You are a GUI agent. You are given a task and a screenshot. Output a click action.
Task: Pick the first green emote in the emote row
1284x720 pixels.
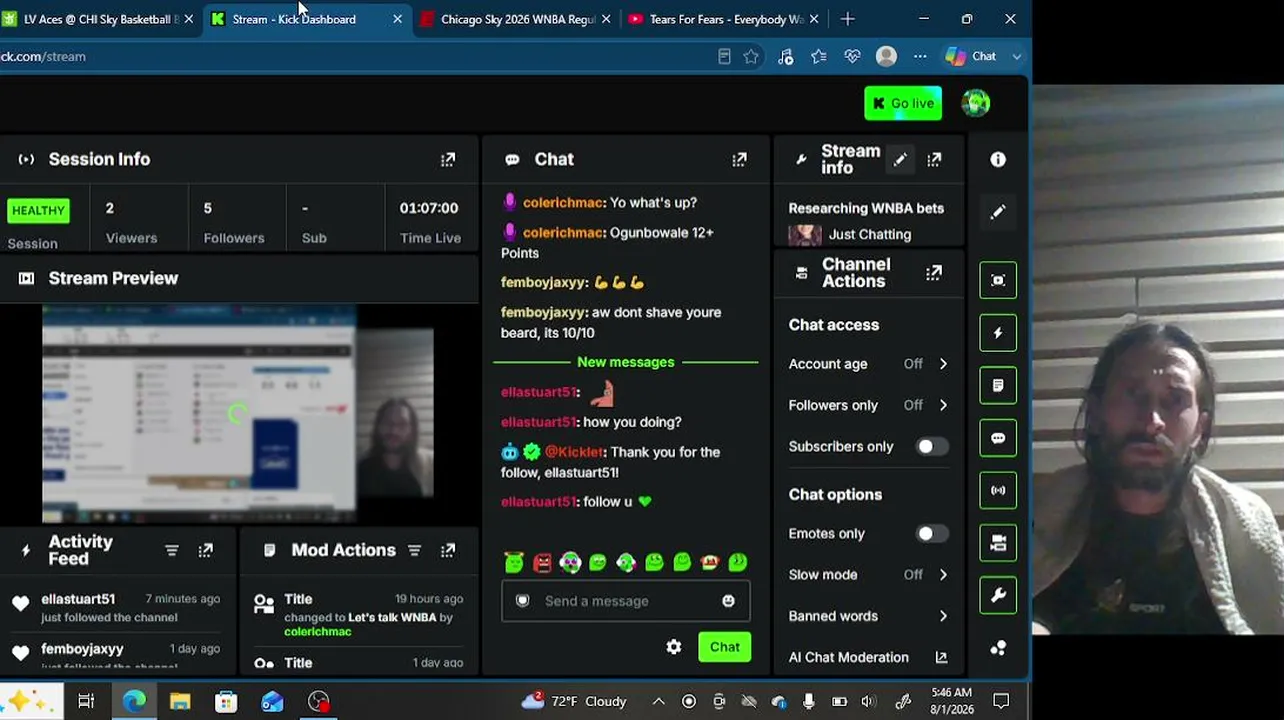pyautogui.click(x=514, y=563)
